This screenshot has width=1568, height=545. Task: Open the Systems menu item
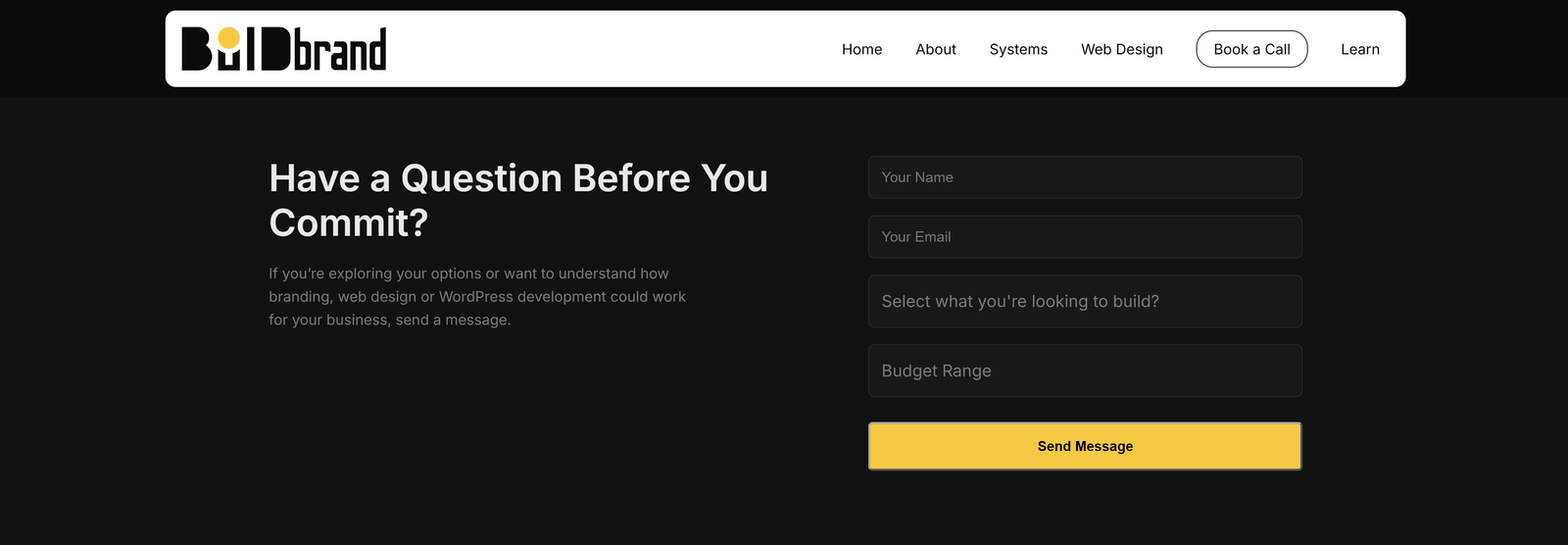1018,49
